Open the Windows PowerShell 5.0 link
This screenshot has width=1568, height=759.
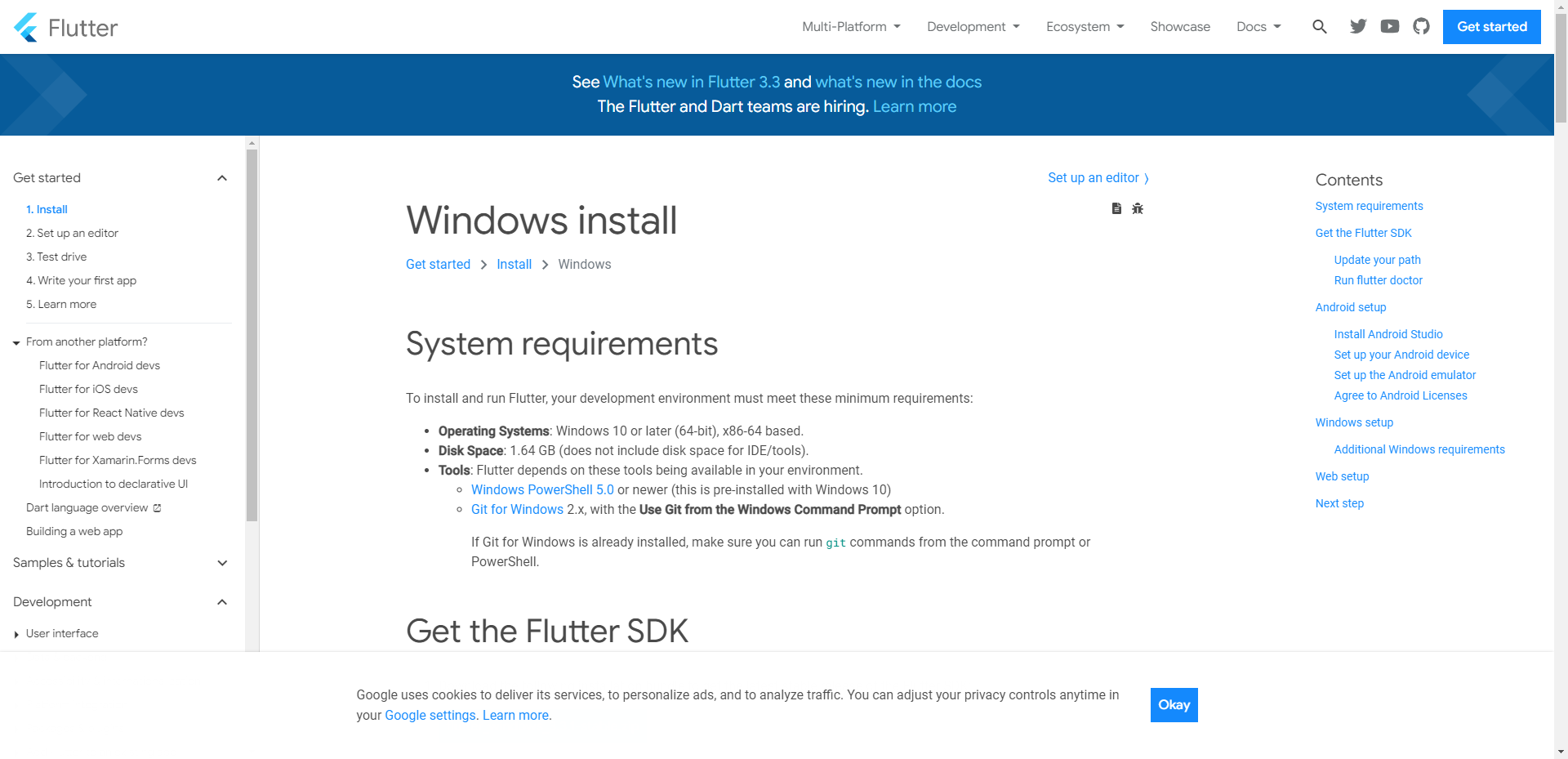coord(542,489)
